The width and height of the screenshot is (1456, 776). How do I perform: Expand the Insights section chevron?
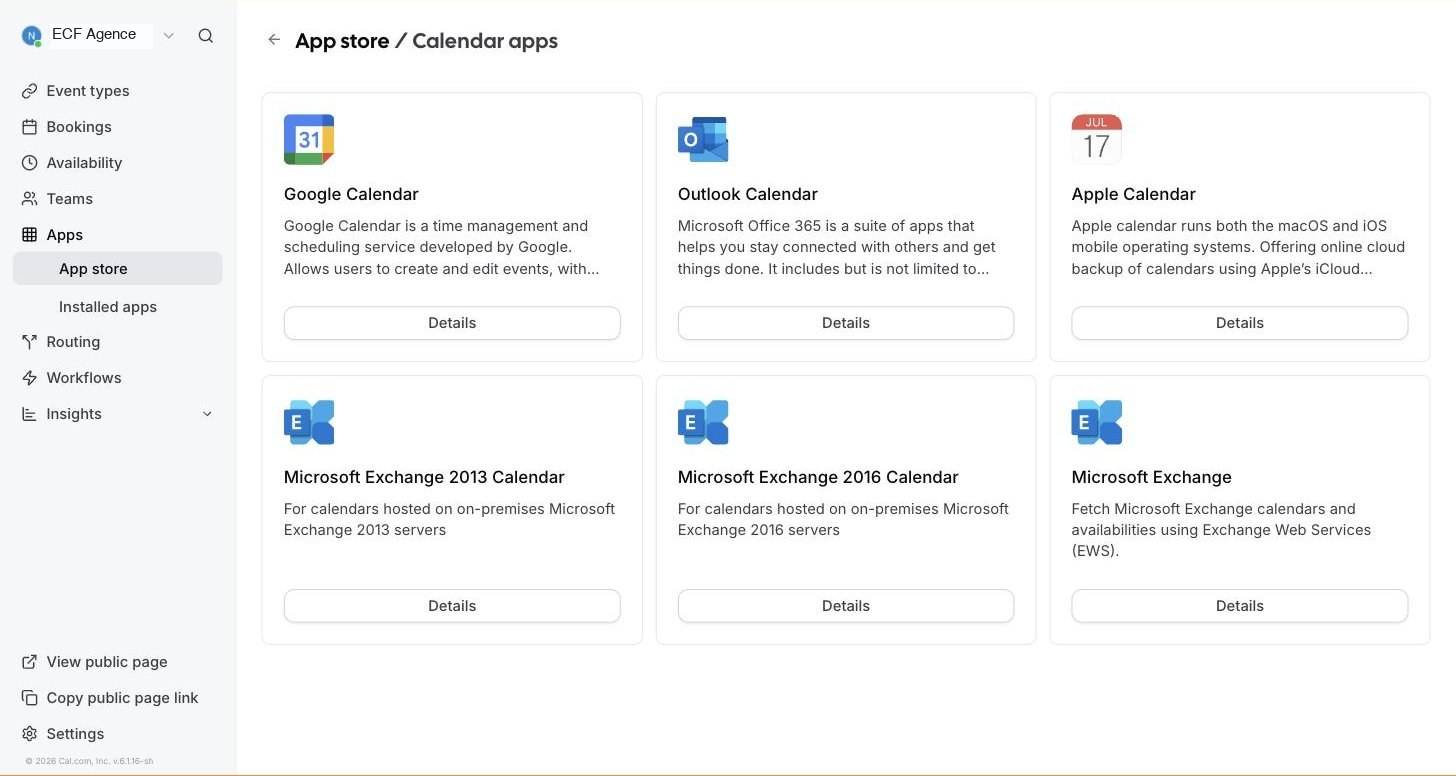[207, 414]
